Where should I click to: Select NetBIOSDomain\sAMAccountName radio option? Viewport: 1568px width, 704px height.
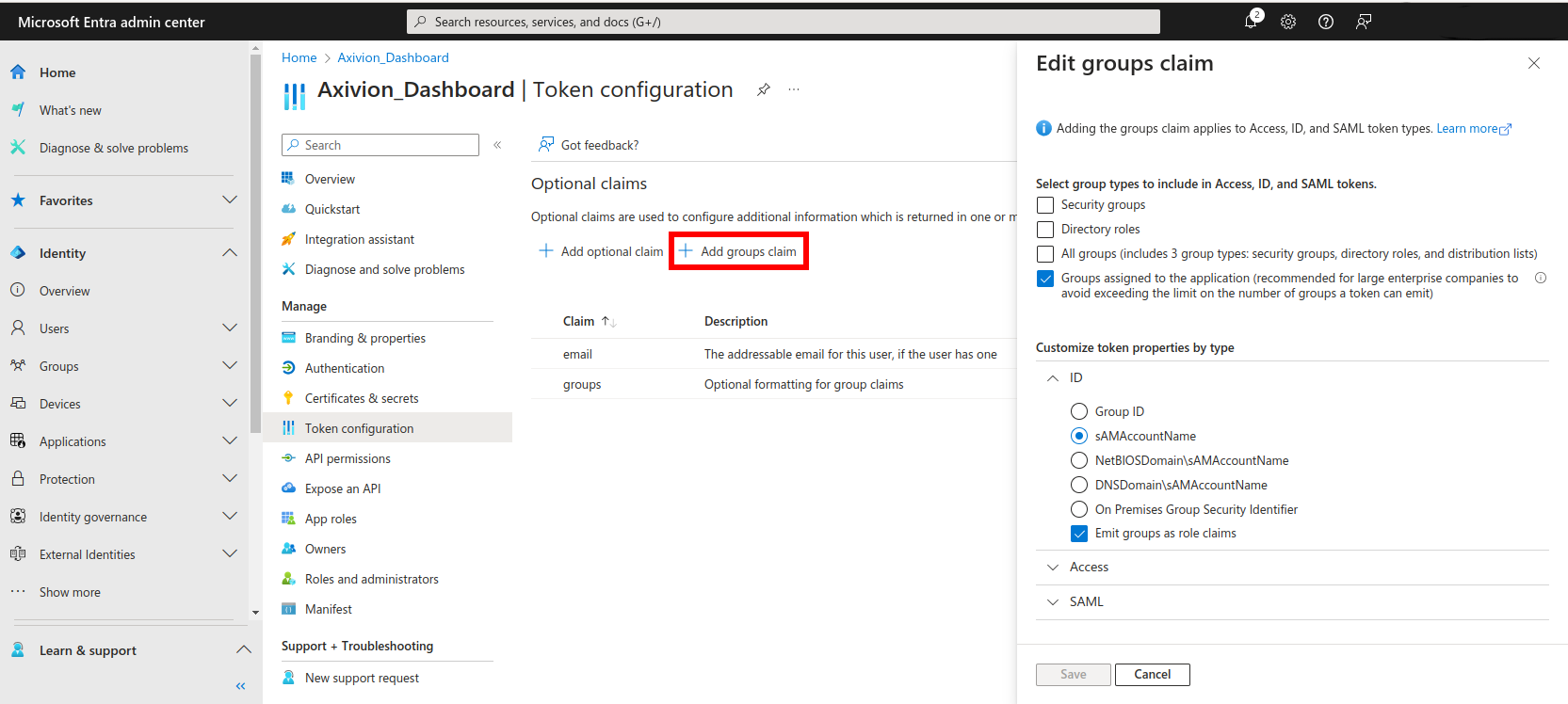[1079, 460]
